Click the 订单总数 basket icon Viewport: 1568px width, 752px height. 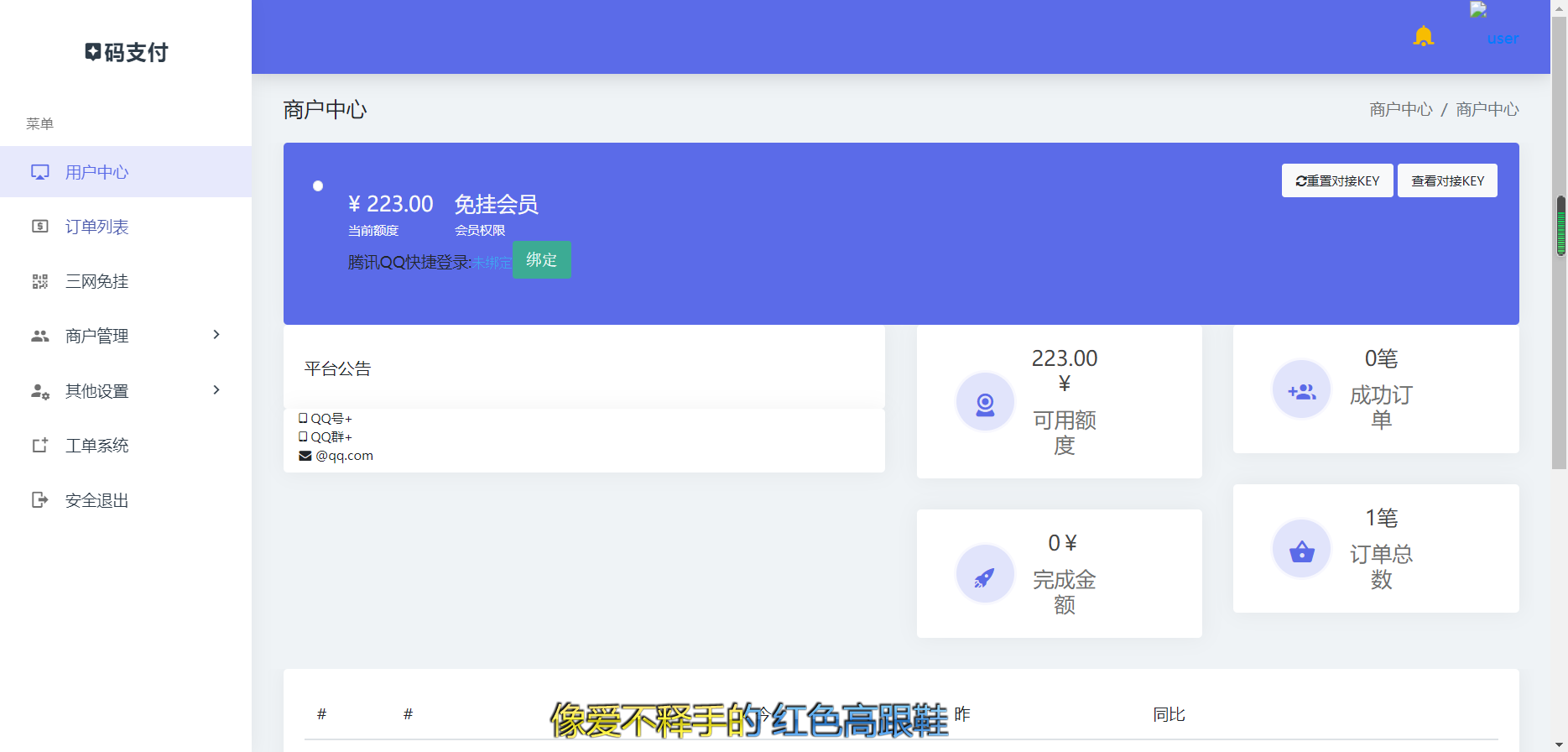coord(1301,551)
